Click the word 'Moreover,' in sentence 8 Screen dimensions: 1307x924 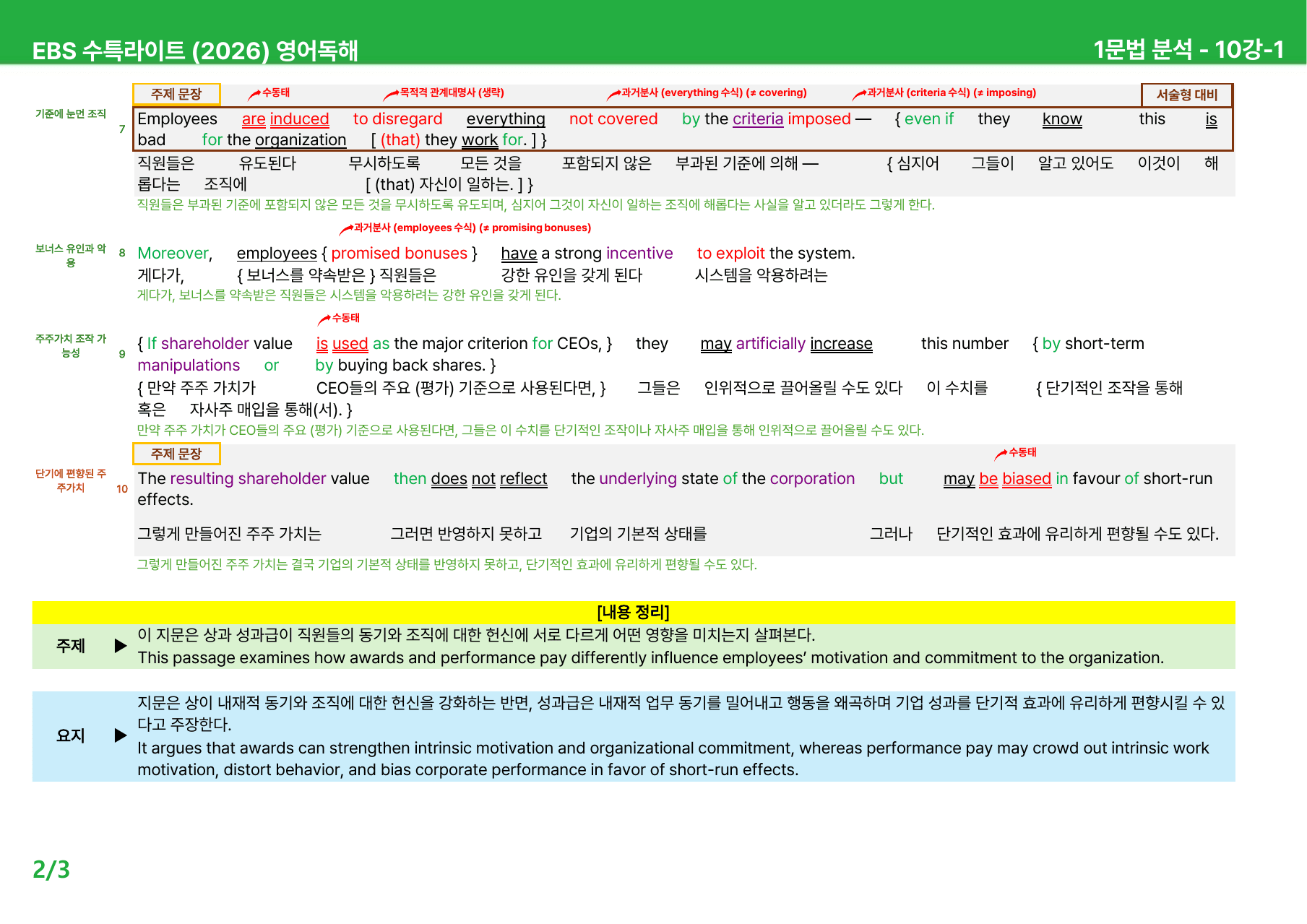175,254
